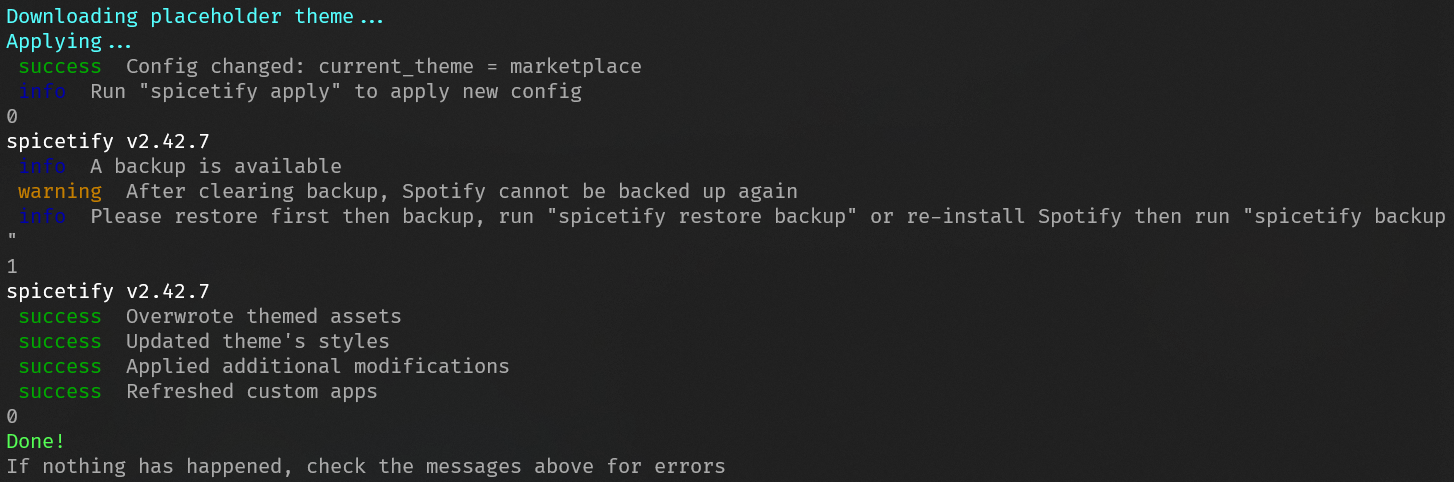Click the "Downloading placeholder theme..." line
1454x482 pixels.
tap(196, 17)
